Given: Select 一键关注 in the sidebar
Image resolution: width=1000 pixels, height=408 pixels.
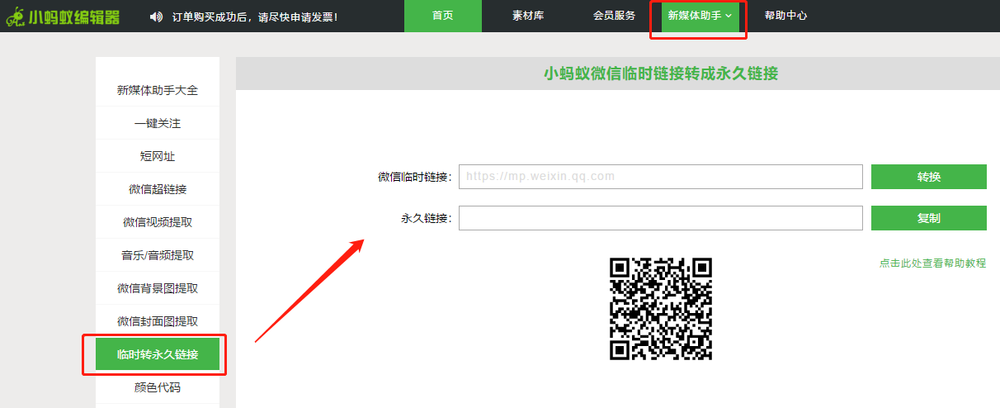Looking at the screenshot, I should click(158, 123).
